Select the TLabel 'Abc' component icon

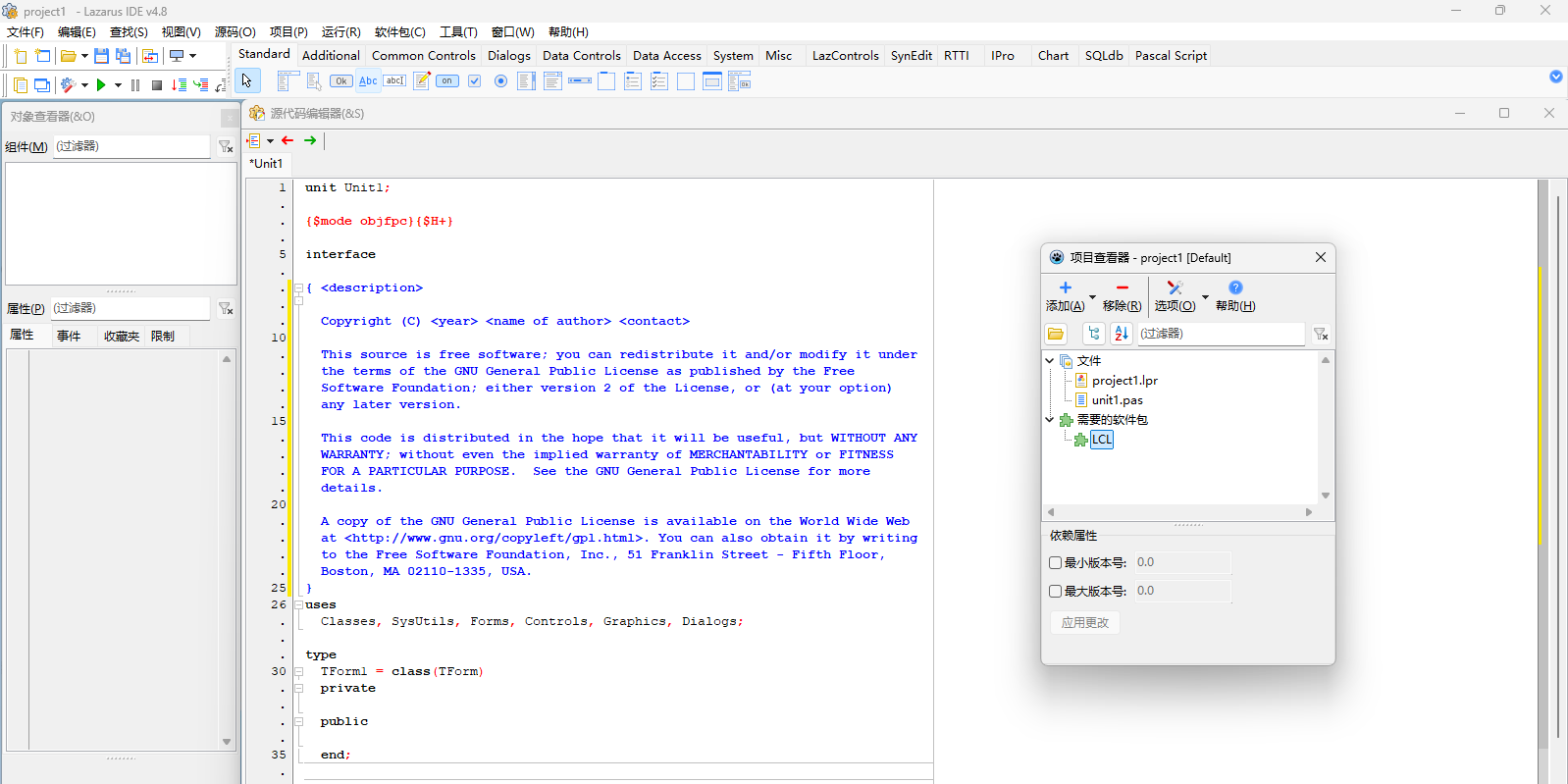[368, 81]
